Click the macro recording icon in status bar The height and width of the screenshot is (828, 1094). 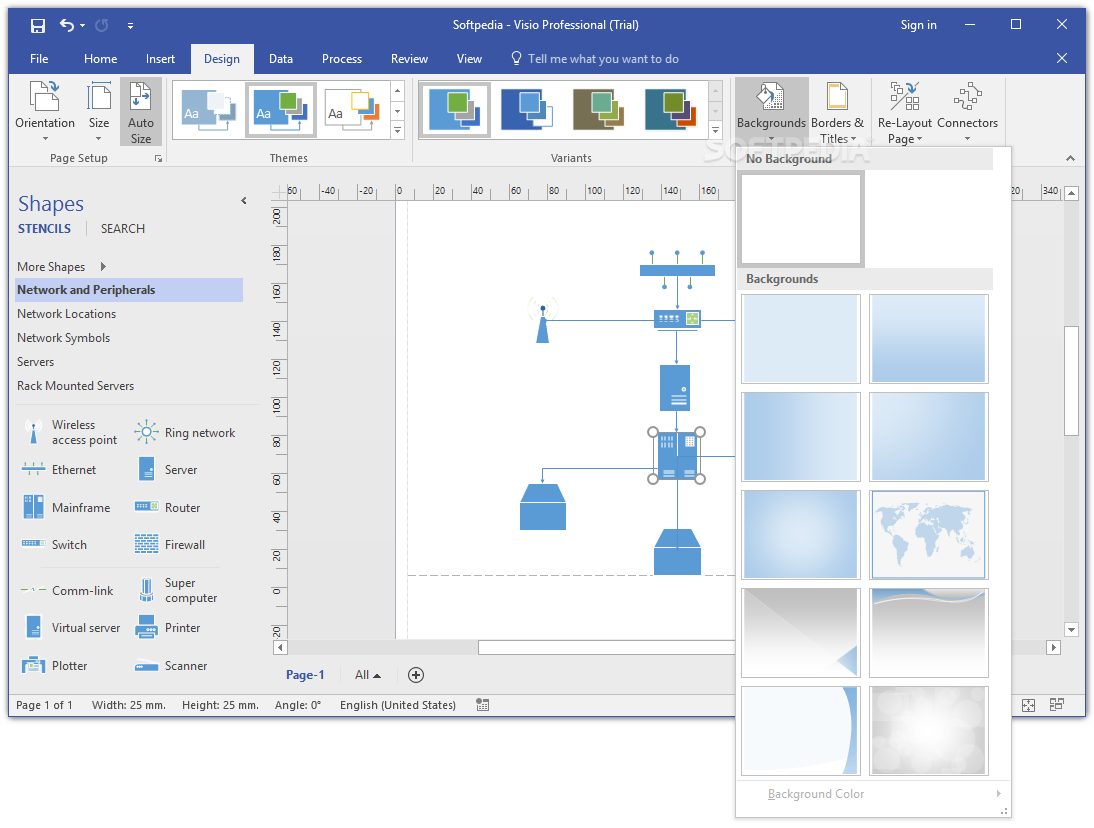[483, 705]
